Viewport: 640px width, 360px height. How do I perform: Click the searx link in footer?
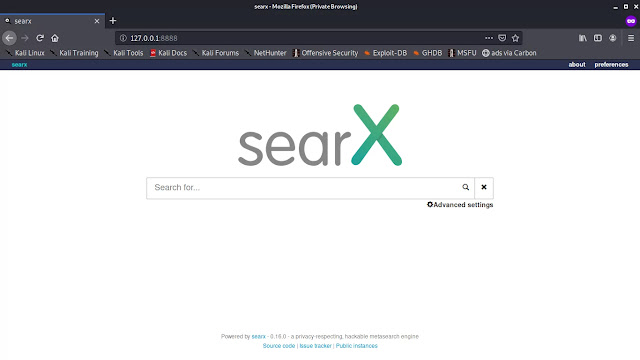pos(258,337)
